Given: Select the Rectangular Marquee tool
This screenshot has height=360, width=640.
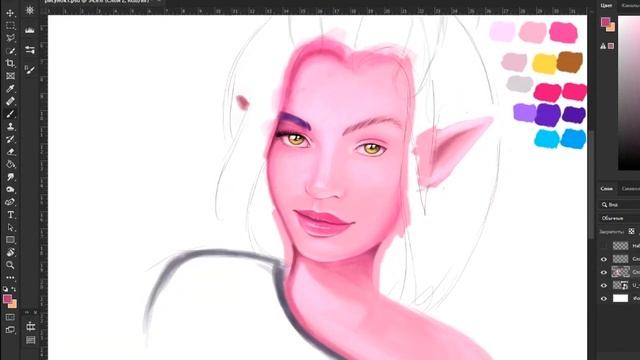Looking at the screenshot, I should [x=10, y=26].
